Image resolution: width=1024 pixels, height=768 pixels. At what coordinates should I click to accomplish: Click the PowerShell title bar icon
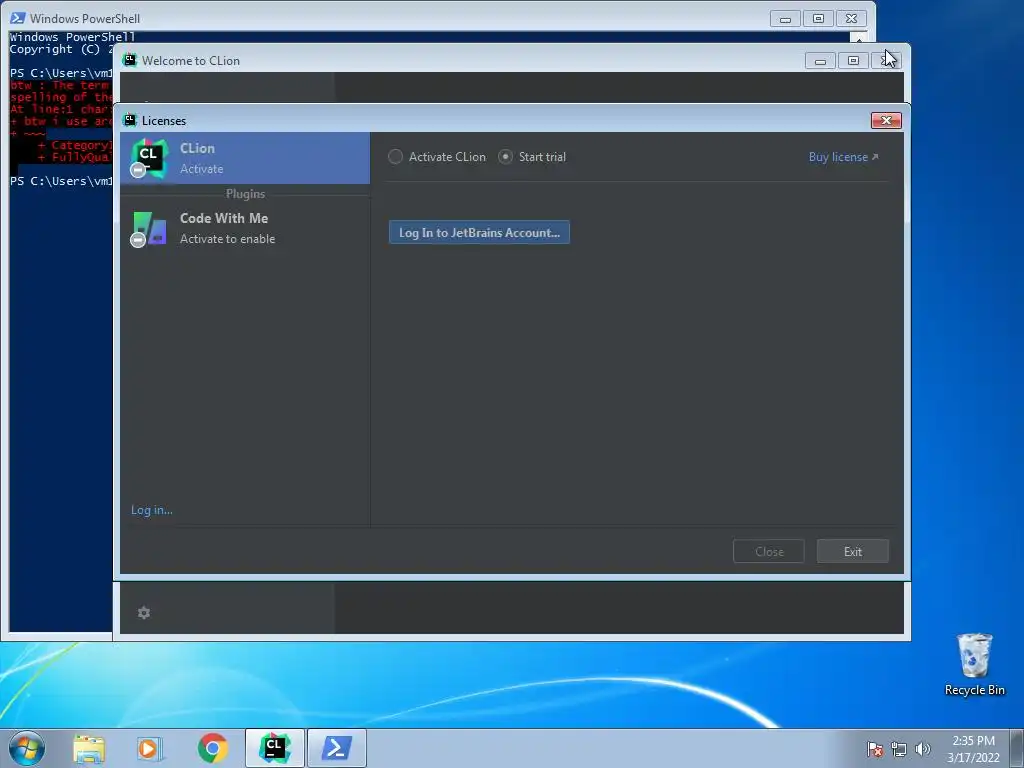point(18,18)
